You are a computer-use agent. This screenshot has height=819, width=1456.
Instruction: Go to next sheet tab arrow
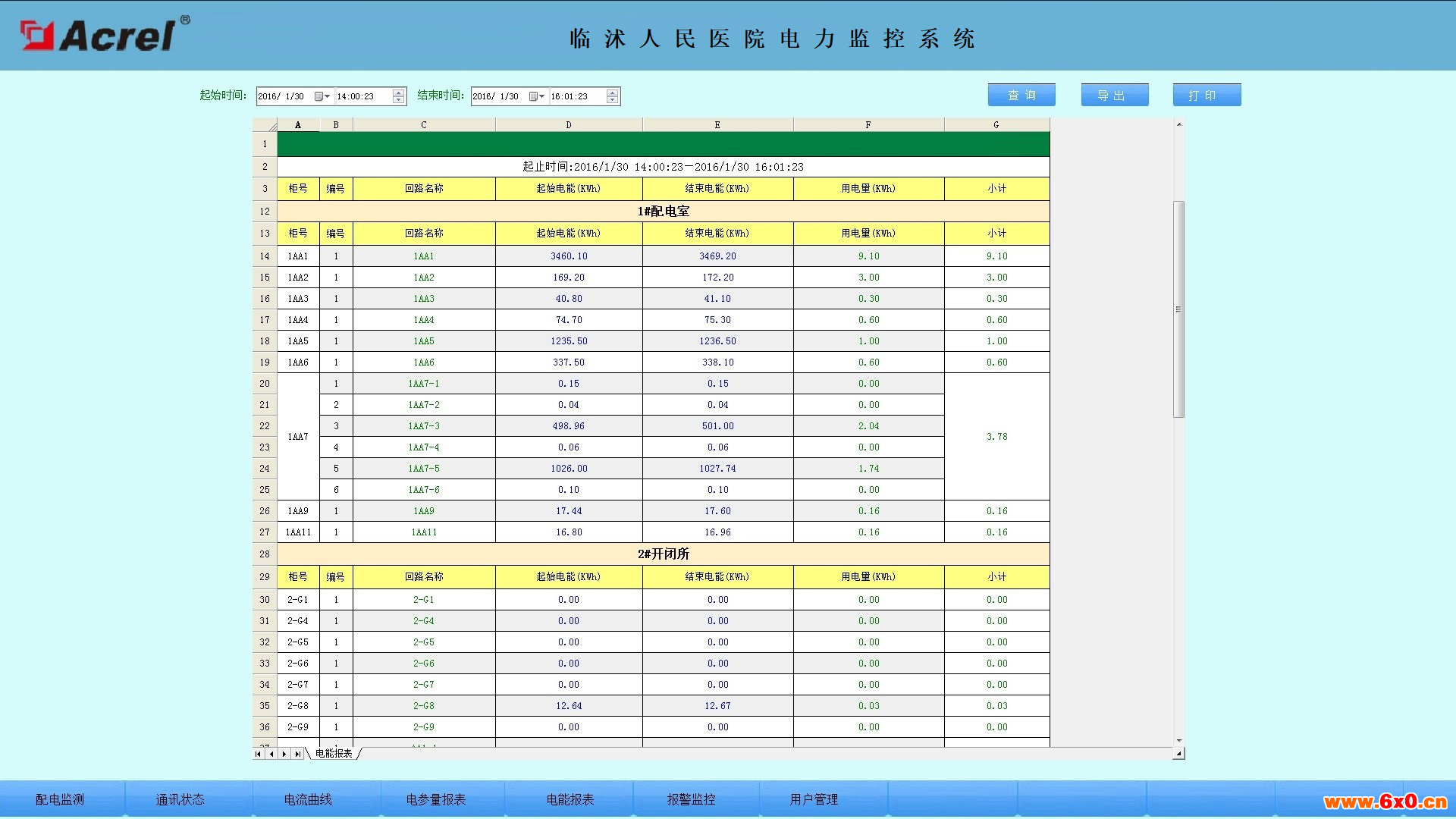click(284, 754)
